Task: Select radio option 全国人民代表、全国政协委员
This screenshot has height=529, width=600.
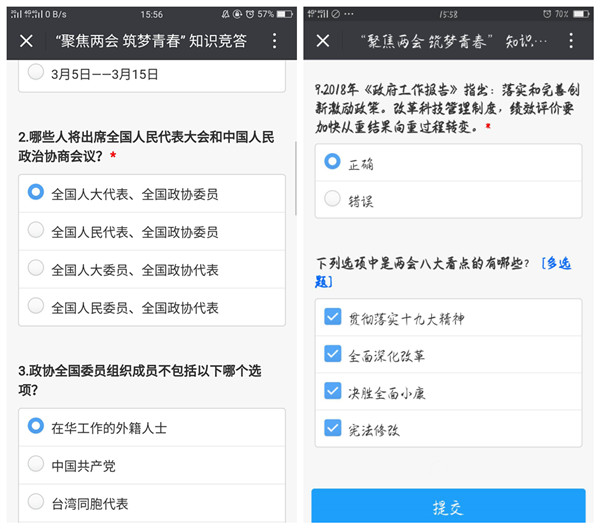Action: pyautogui.click(x=36, y=231)
